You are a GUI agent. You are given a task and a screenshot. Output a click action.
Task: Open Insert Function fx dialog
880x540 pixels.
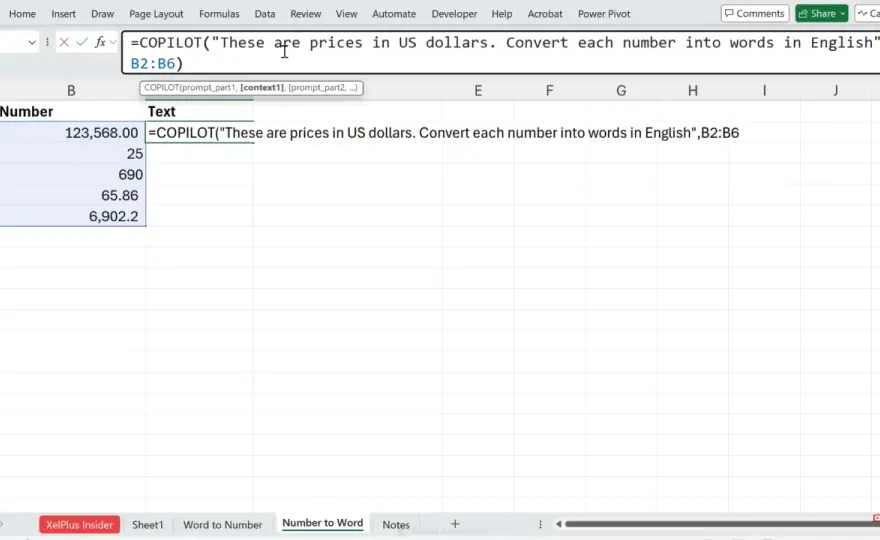(x=100, y=42)
